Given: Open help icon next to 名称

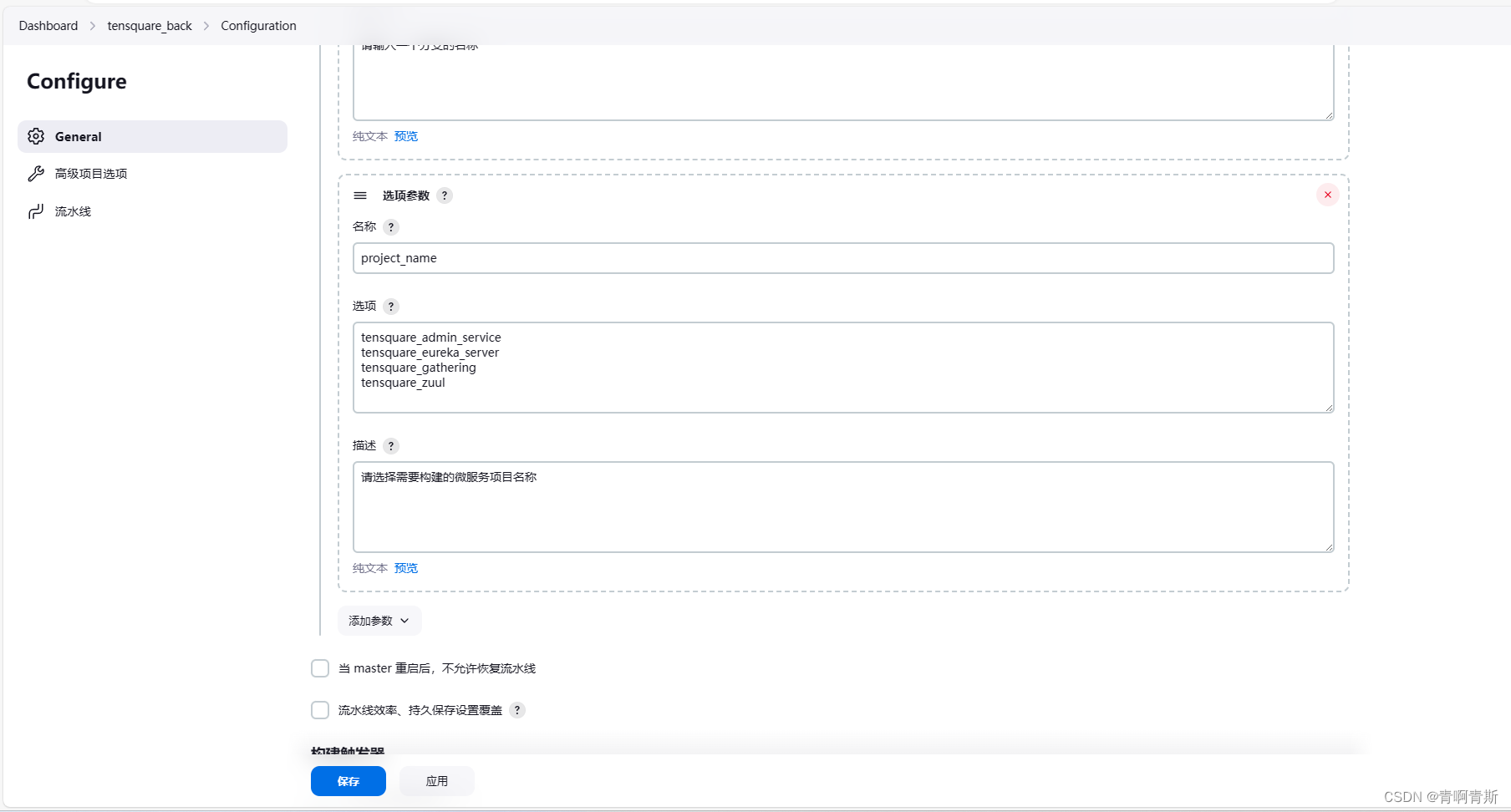Looking at the screenshot, I should [x=391, y=227].
